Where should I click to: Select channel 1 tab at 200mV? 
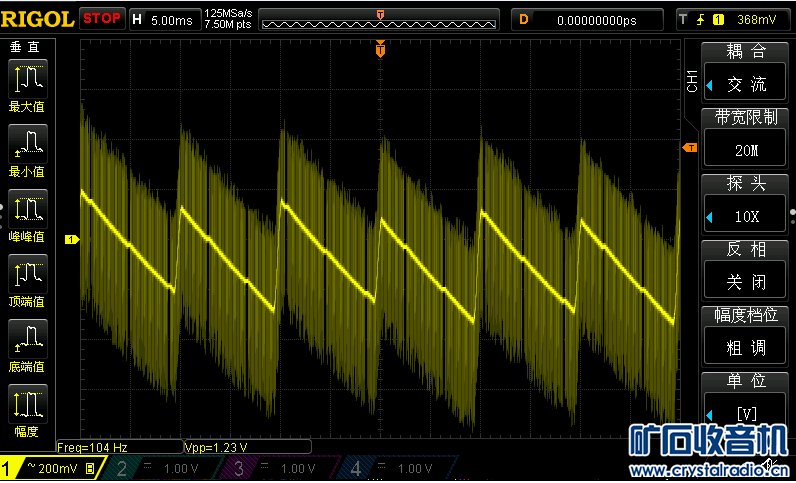[x=50, y=468]
